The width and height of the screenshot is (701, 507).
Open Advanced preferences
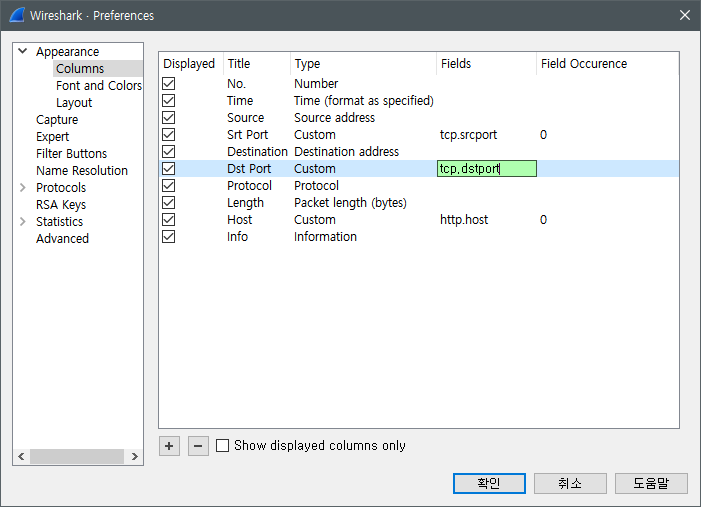point(62,238)
